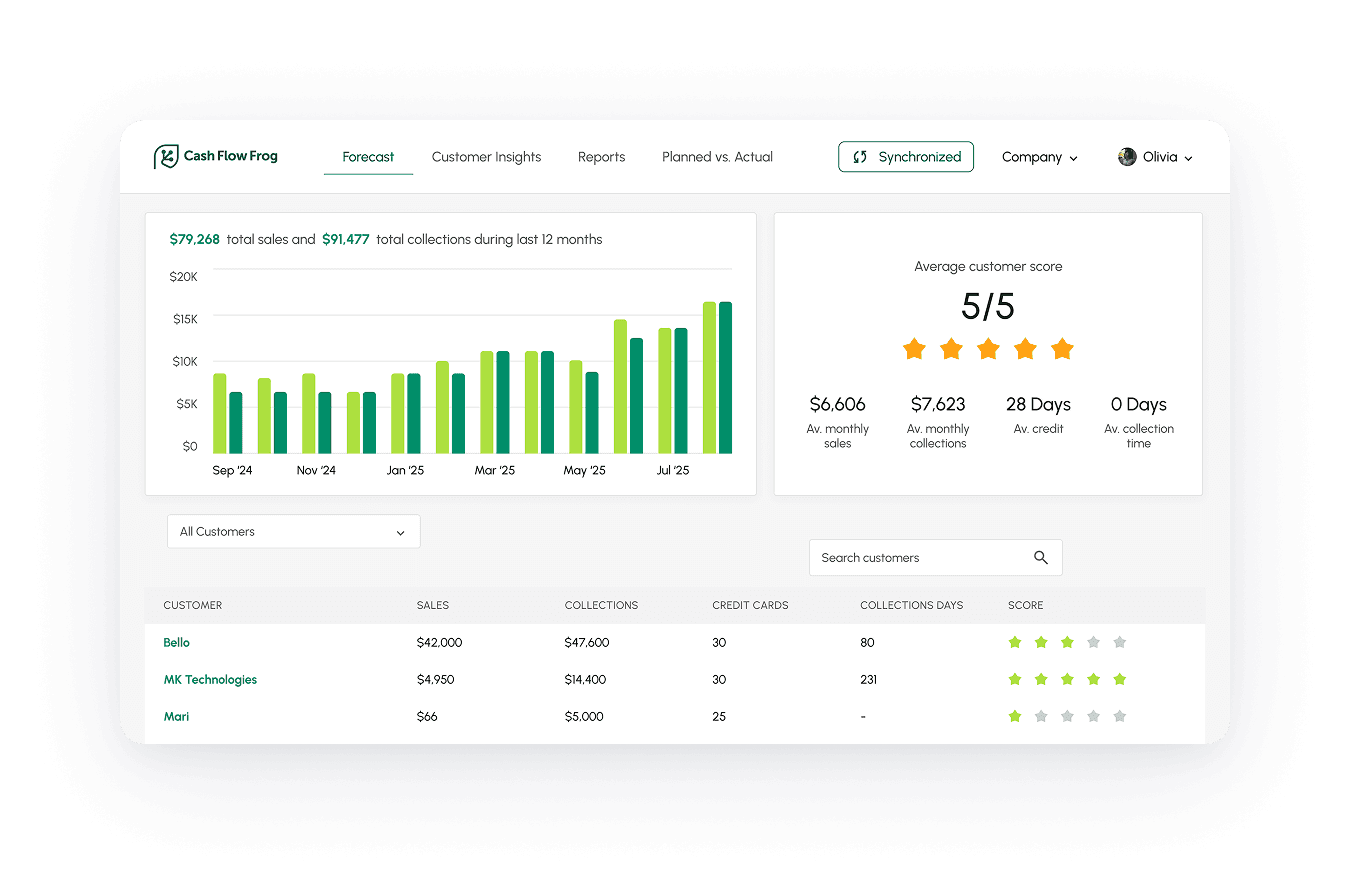Click the first star in Mari's score
1350x892 pixels.
coord(1015,716)
